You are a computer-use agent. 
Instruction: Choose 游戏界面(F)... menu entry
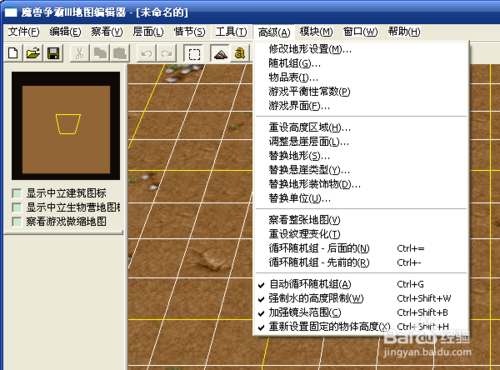361,106
